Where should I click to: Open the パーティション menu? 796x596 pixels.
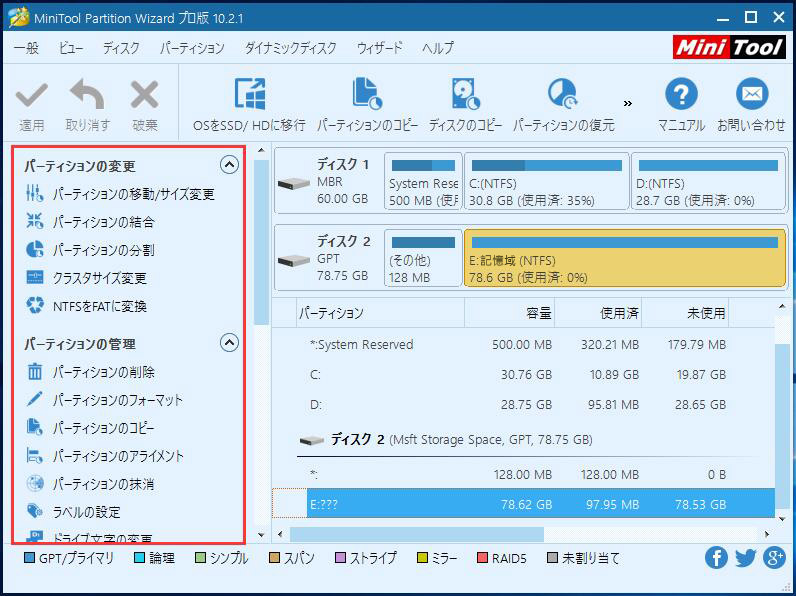[192, 48]
